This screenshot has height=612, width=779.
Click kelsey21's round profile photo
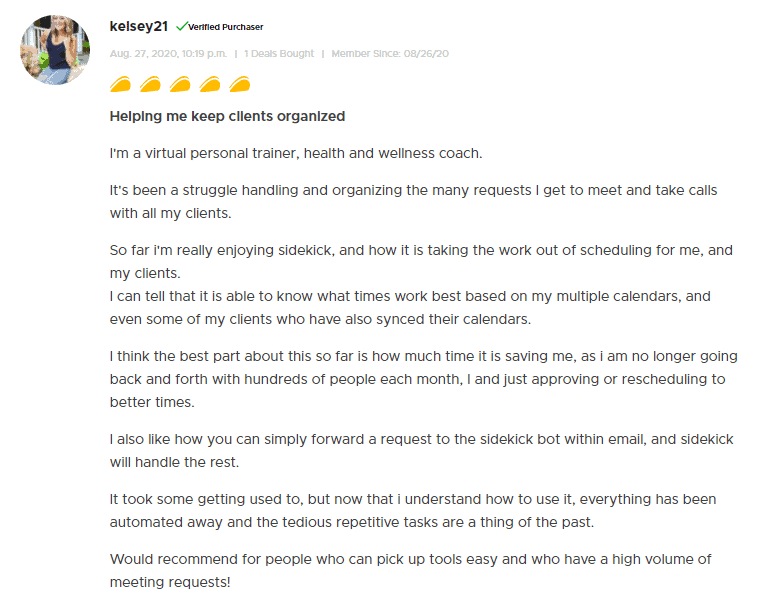[55, 50]
